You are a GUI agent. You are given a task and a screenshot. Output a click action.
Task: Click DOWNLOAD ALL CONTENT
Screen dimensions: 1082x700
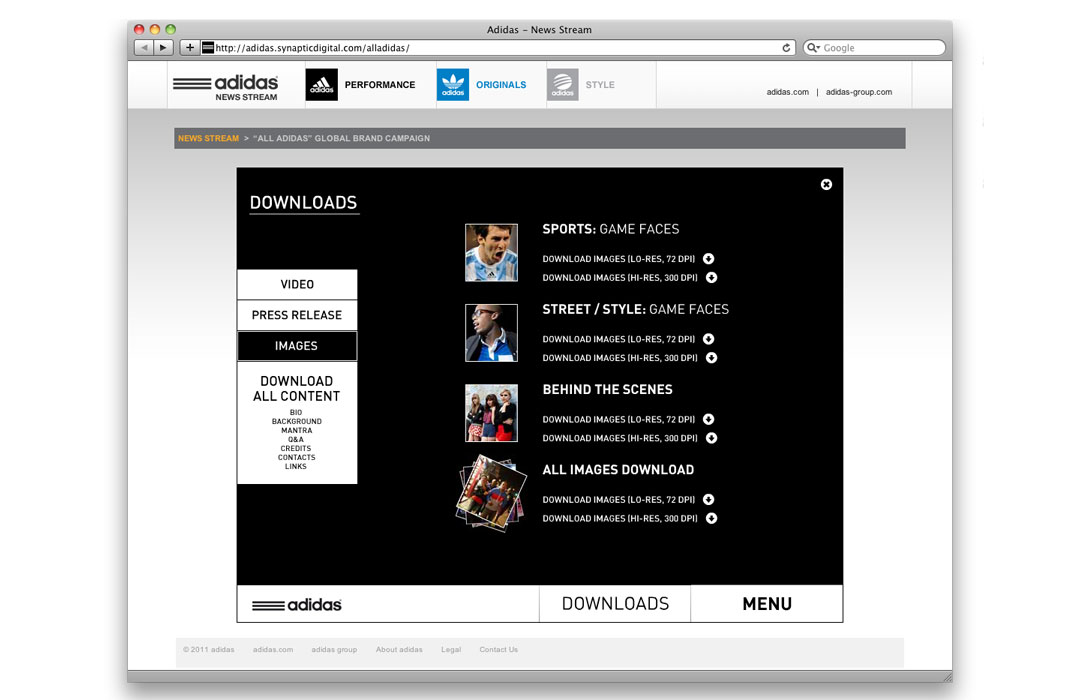click(297, 389)
